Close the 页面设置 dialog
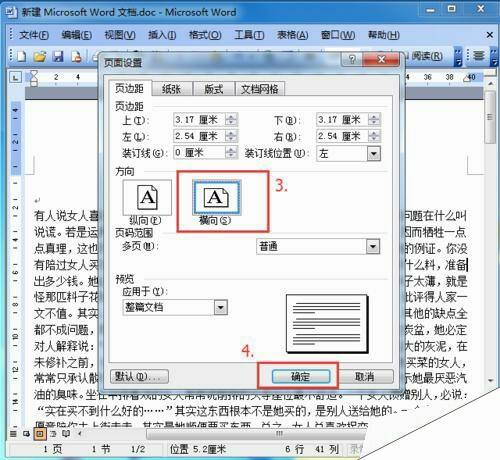 [381, 59]
